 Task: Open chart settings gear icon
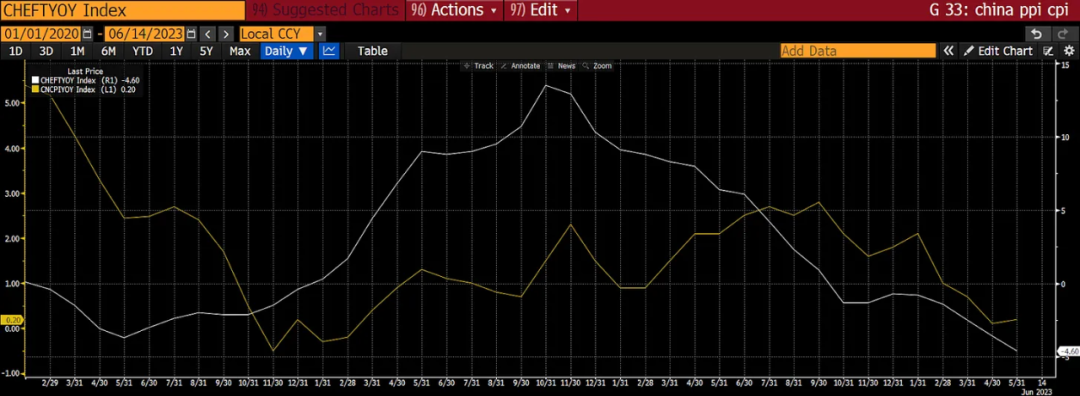tap(1069, 51)
